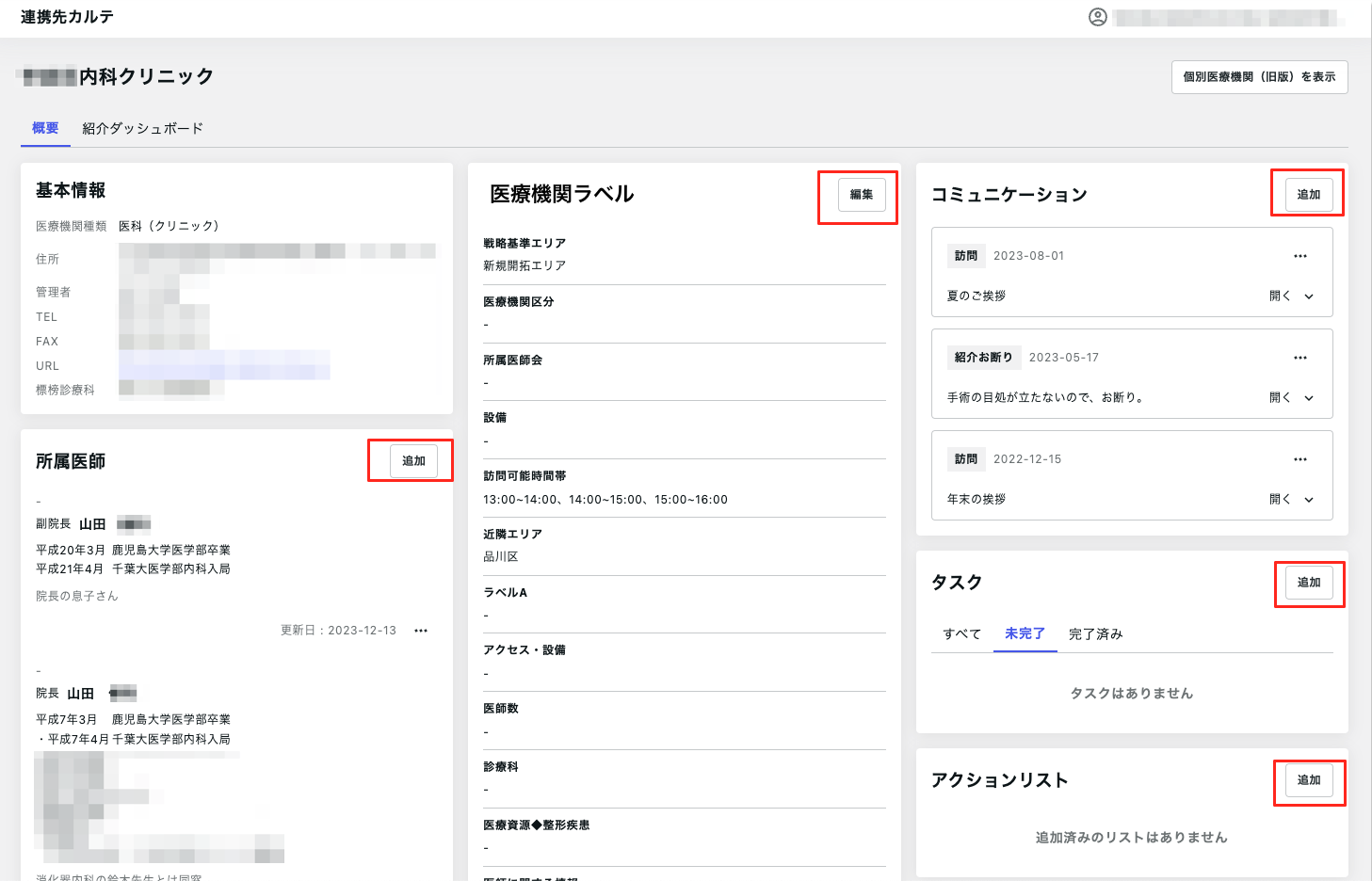Open more options for 副院長 山田 doctor
The height and width of the screenshot is (881, 1372).
click(x=421, y=631)
